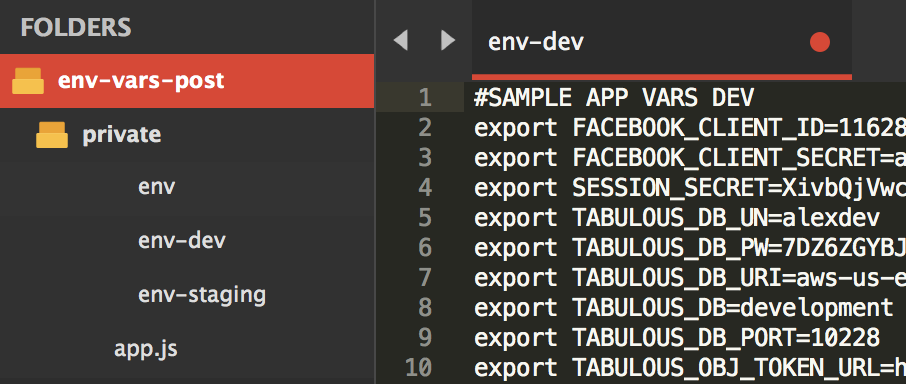906x384 pixels.
Task: Click on TABULOUS_DB=development text
Action: click(733, 308)
